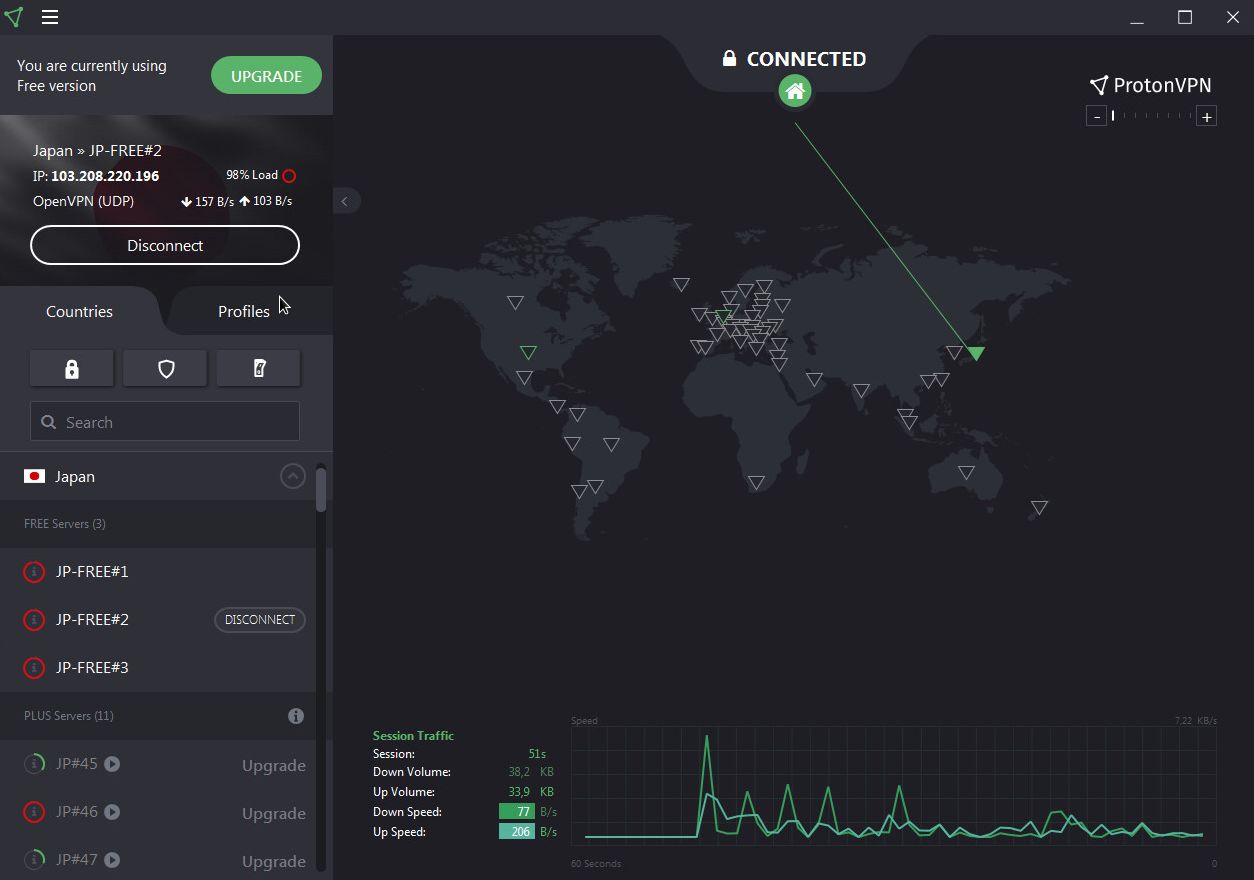Click the red server load circle
1254x880 pixels.
coord(289,176)
